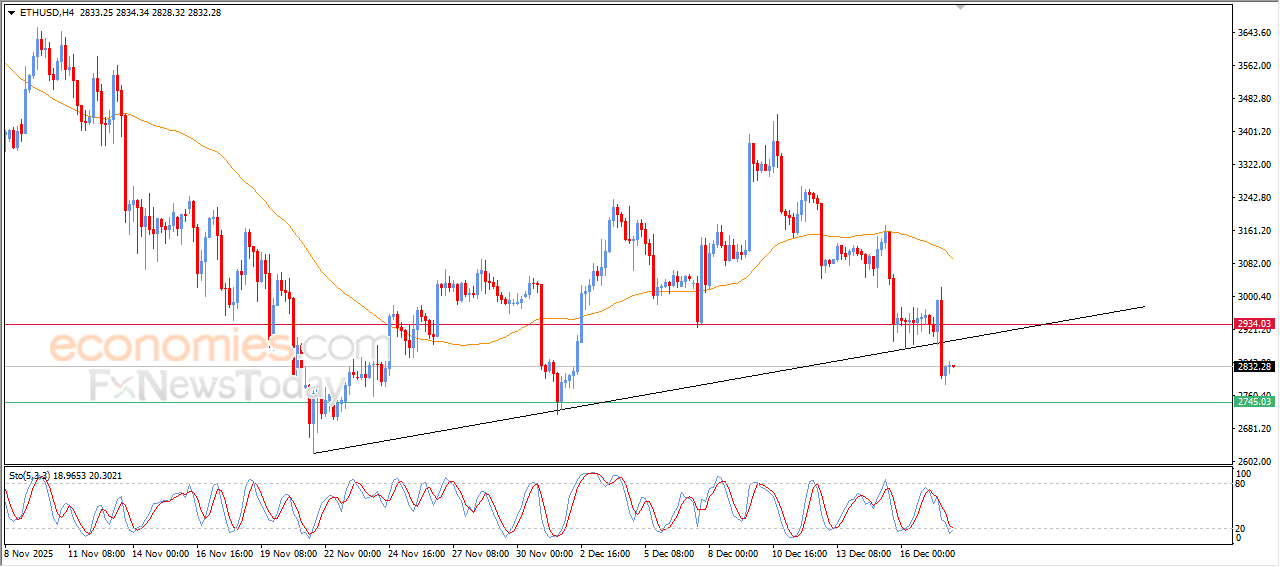Click the 3401.20 price scale value
Screen dimensions: 1280x567
point(1255,132)
